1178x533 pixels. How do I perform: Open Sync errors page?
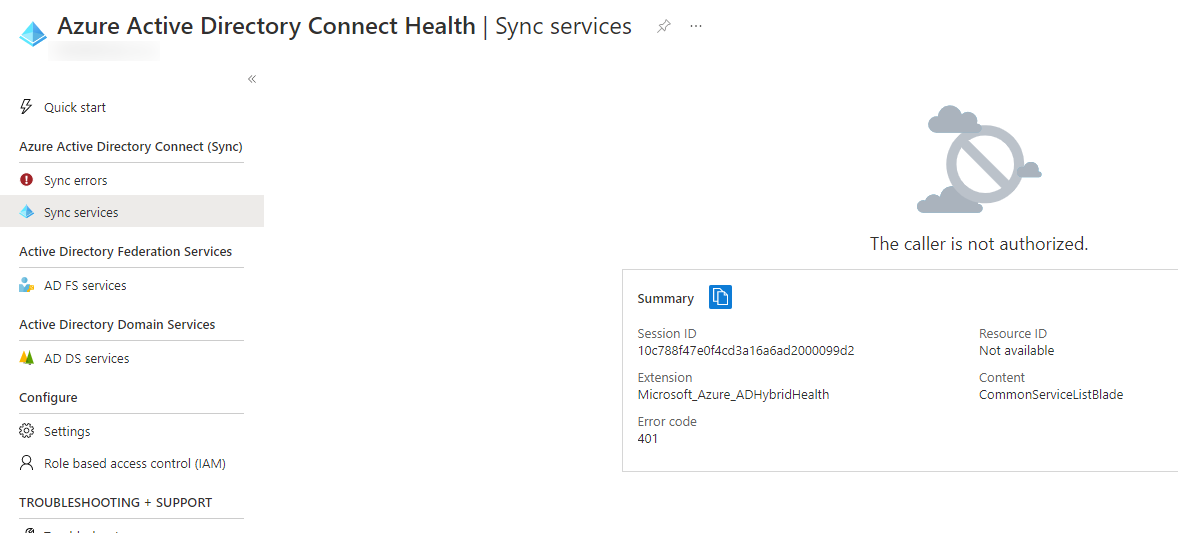coord(76,180)
